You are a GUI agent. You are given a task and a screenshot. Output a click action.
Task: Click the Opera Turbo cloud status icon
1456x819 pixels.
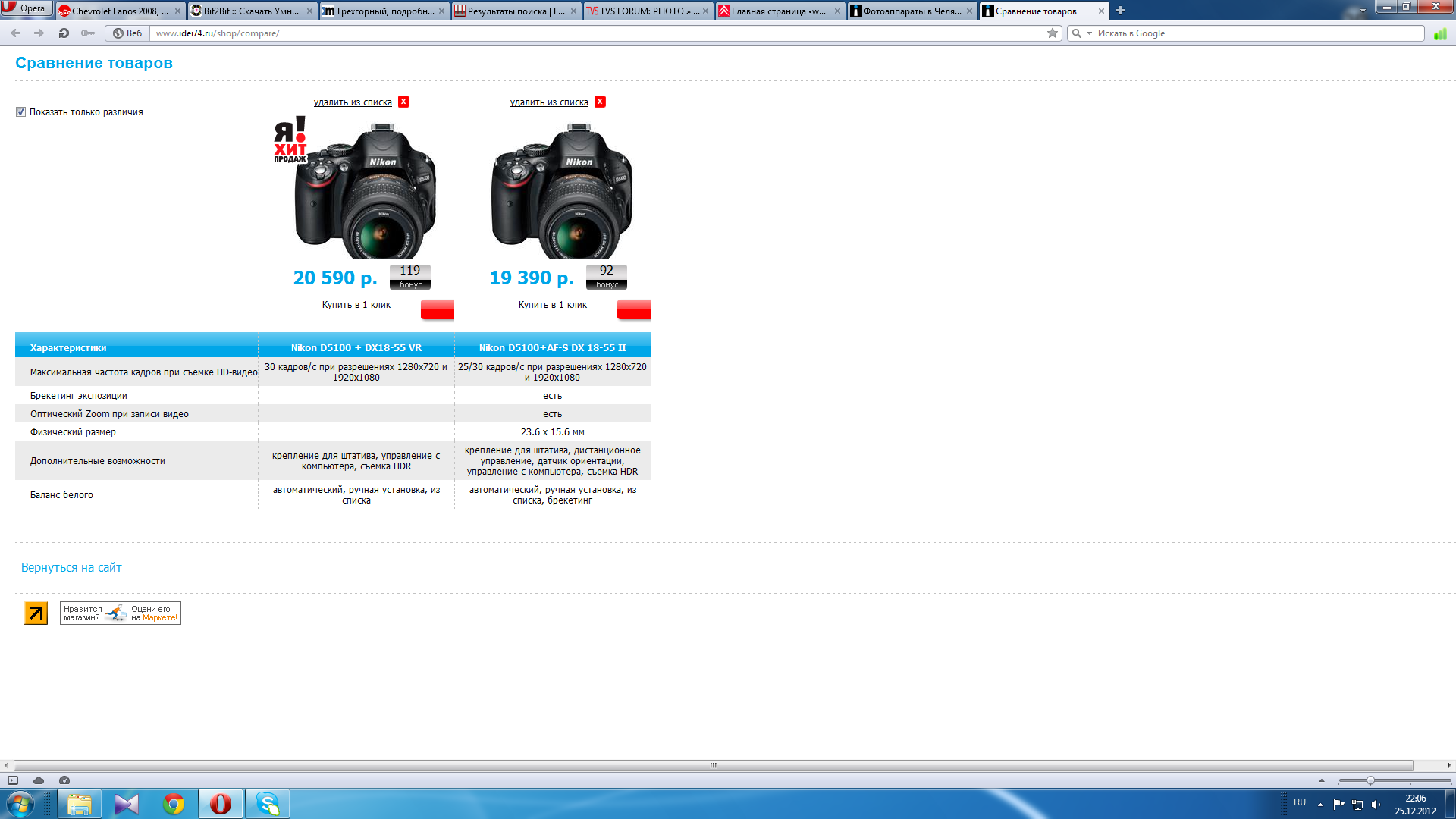pos(39,780)
